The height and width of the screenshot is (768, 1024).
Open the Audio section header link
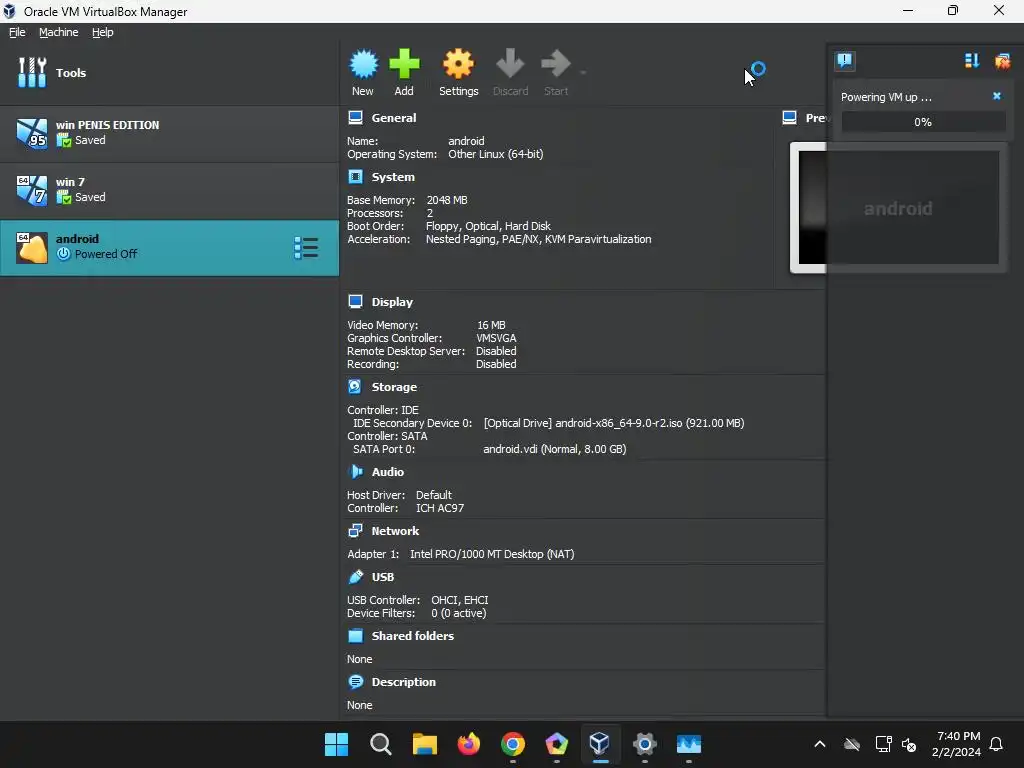(388, 472)
